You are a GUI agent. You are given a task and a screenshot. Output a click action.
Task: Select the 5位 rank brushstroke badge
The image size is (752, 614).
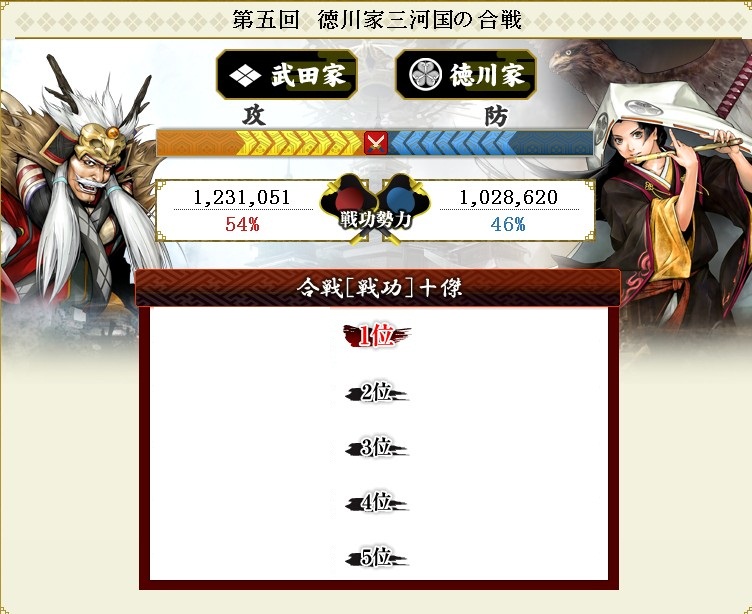point(376,558)
